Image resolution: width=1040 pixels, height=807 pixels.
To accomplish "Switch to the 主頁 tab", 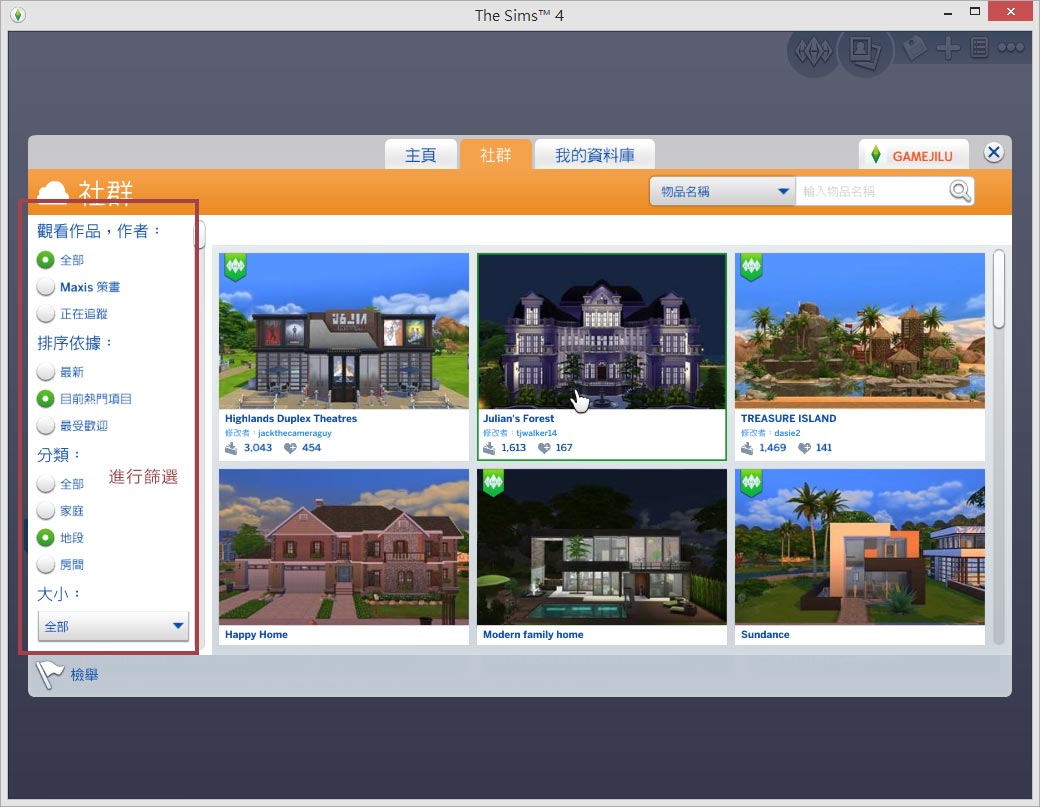I will tap(421, 155).
